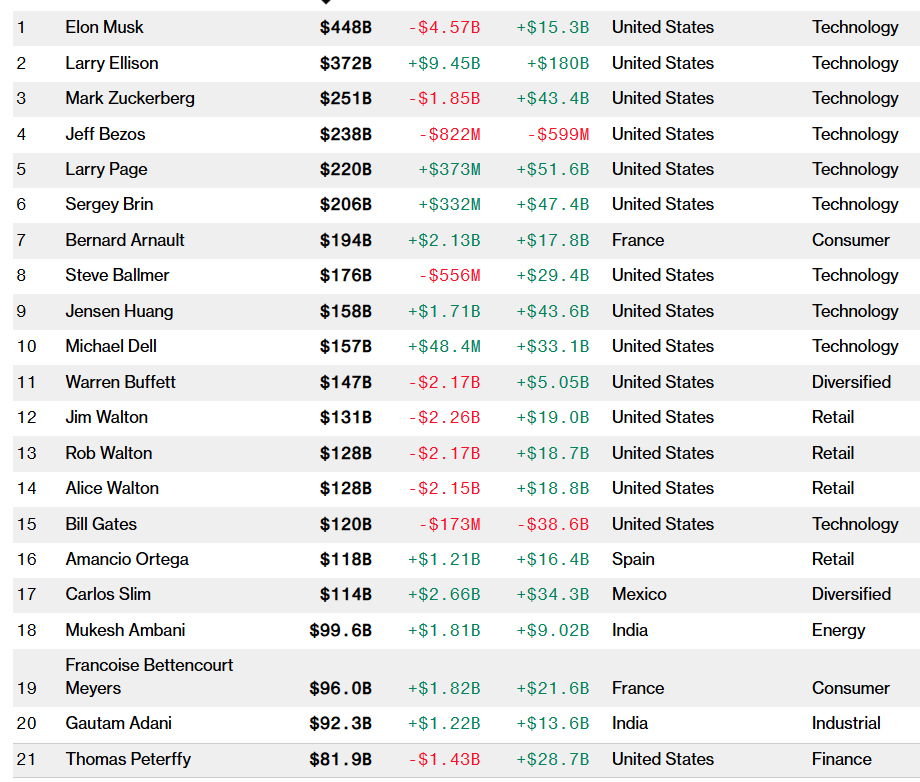Click the sort arrow above net worth column

326,3
